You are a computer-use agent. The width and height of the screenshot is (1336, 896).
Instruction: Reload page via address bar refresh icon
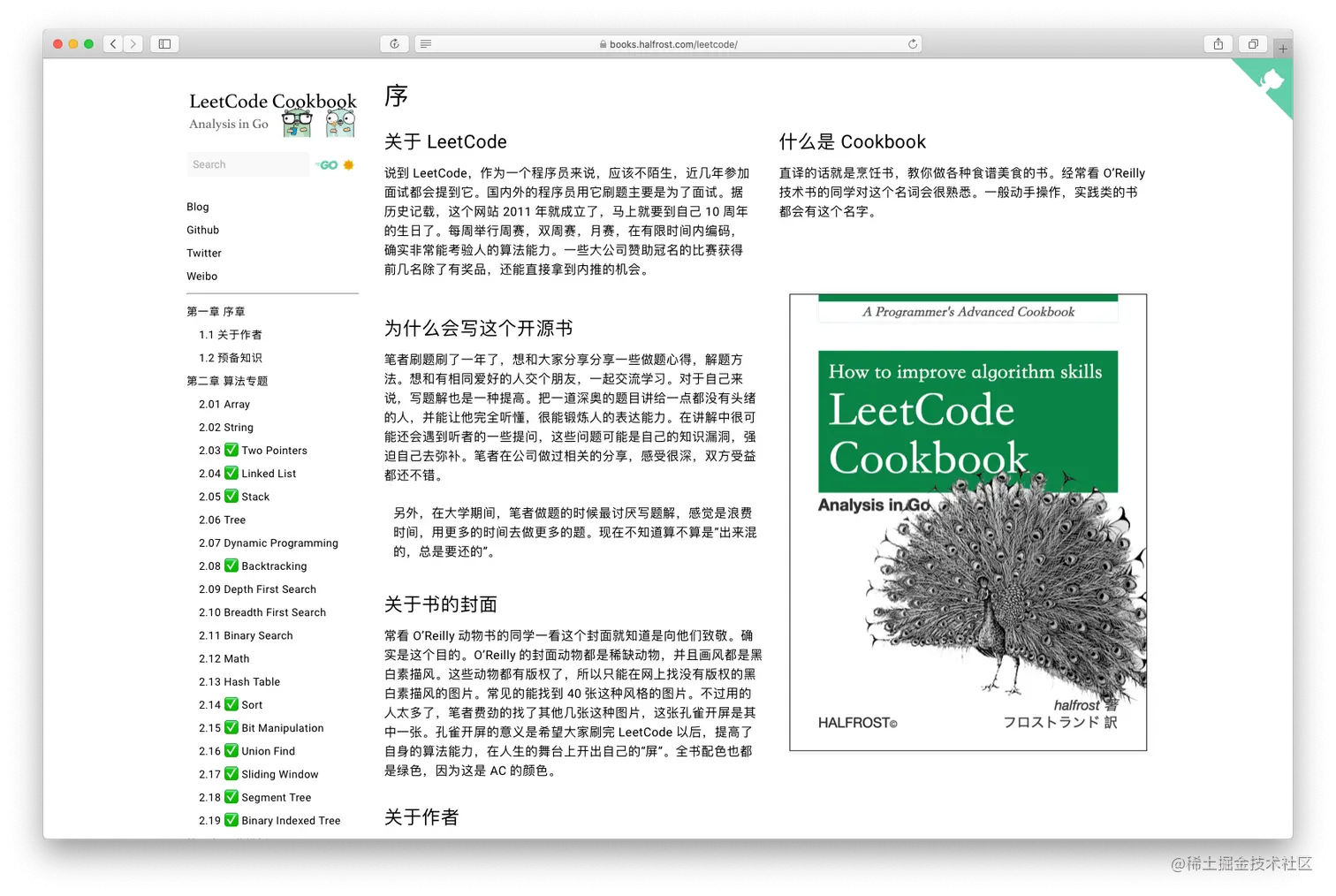(913, 44)
